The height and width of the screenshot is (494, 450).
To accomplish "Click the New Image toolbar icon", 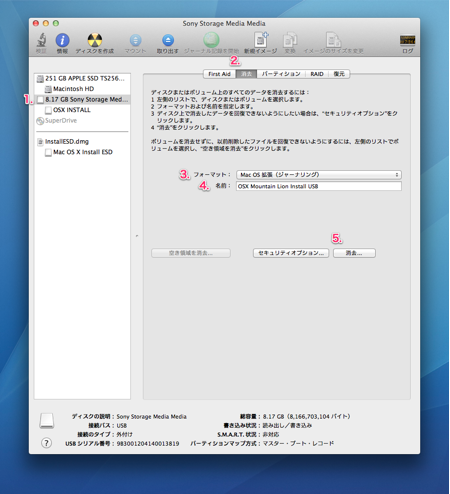I will click(x=261, y=40).
